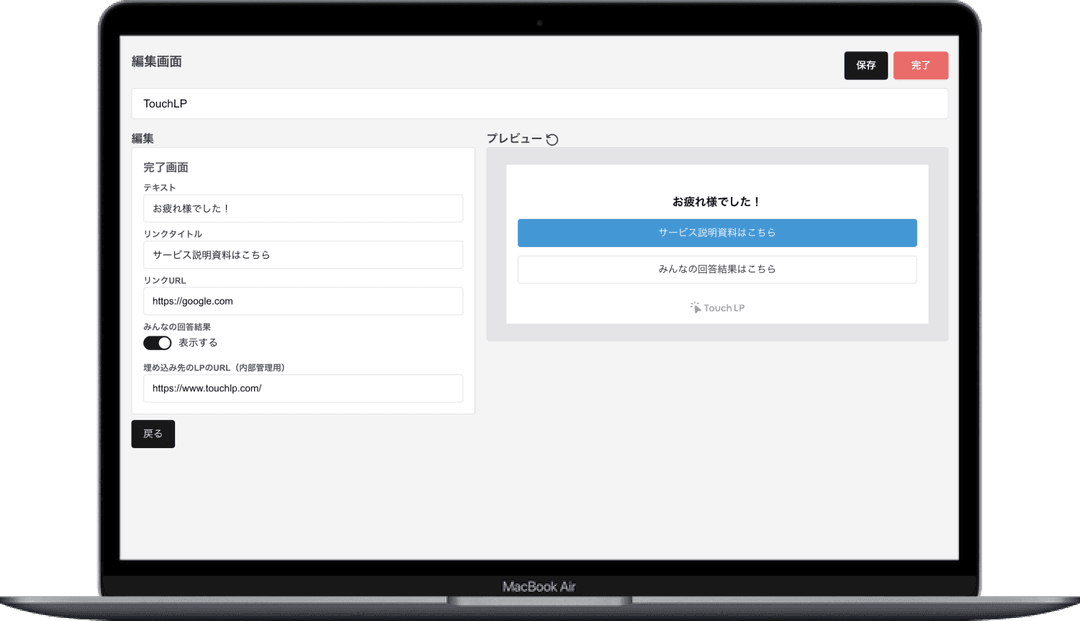
Task: Click the リンクURL field with https://google.com
Action: click(x=303, y=301)
